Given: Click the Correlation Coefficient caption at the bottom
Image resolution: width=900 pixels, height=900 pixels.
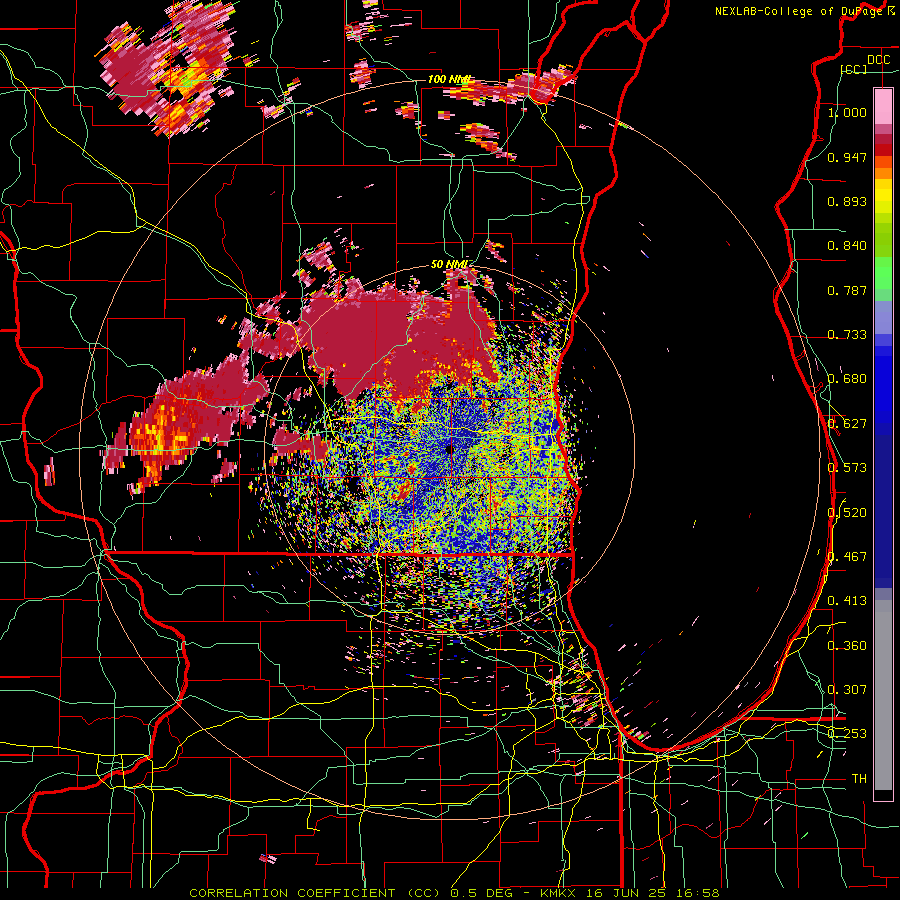Looking at the screenshot, I should (x=454, y=893).
